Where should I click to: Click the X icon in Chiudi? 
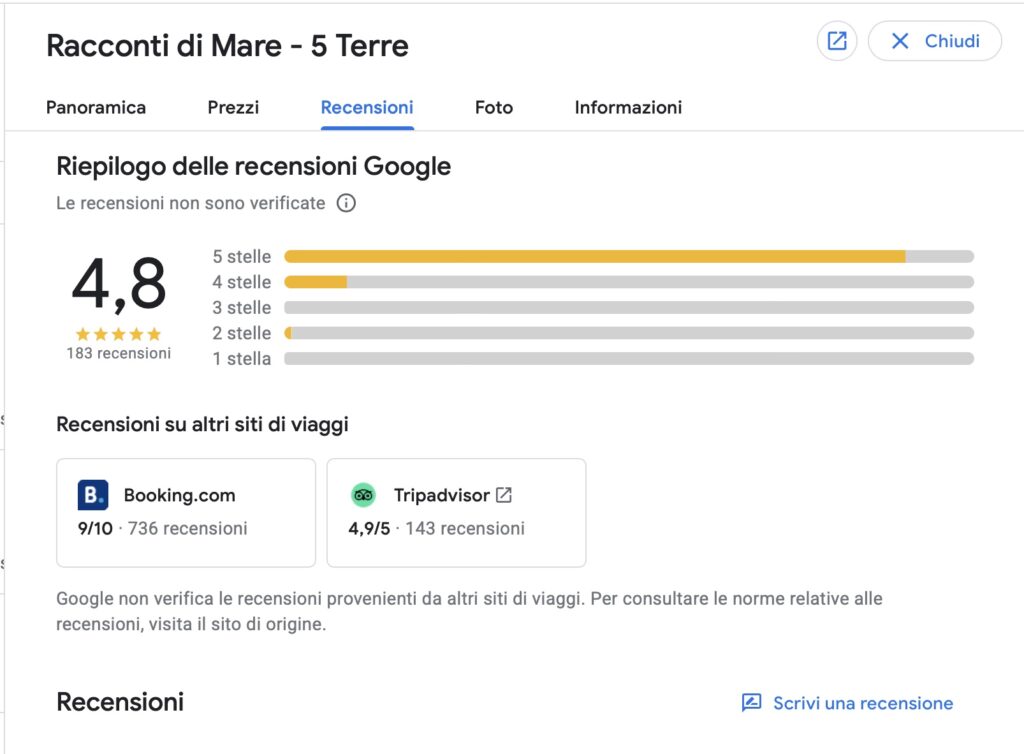point(900,41)
